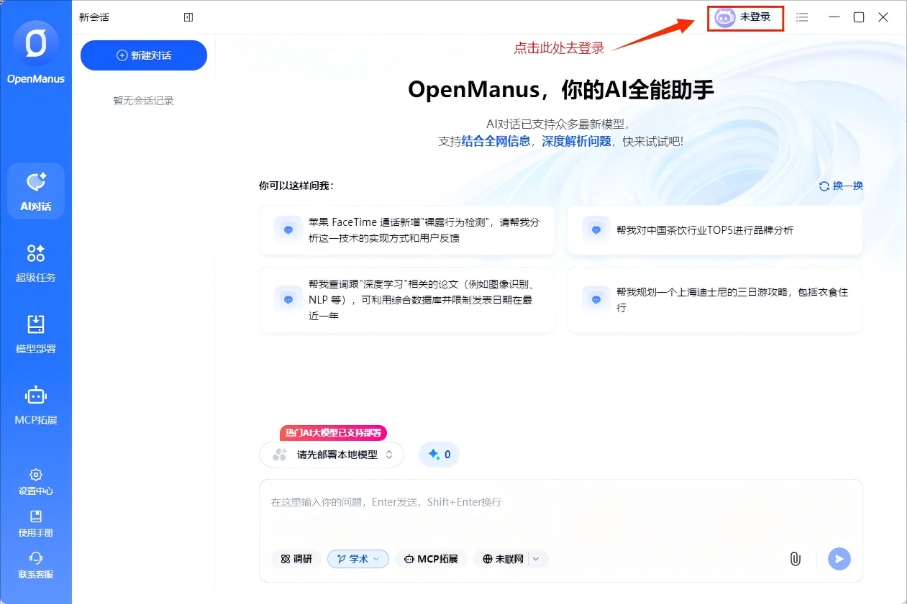Open the 超级任务 (Super Tasks) panel in sidebar
The height and width of the screenshot is (604, 907).
tap(36, 261)
